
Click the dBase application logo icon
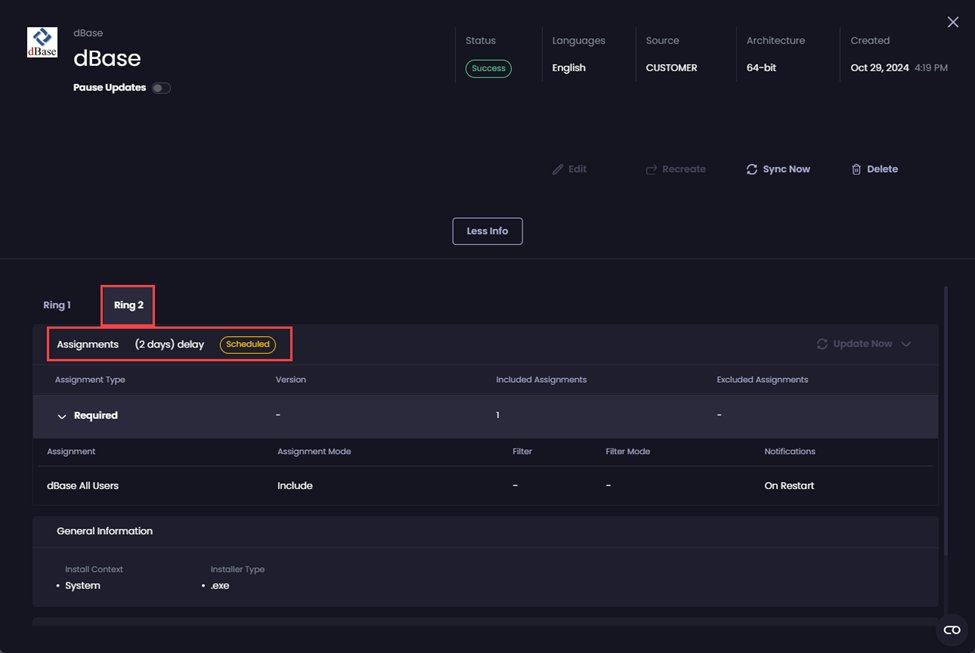point(42,42)
